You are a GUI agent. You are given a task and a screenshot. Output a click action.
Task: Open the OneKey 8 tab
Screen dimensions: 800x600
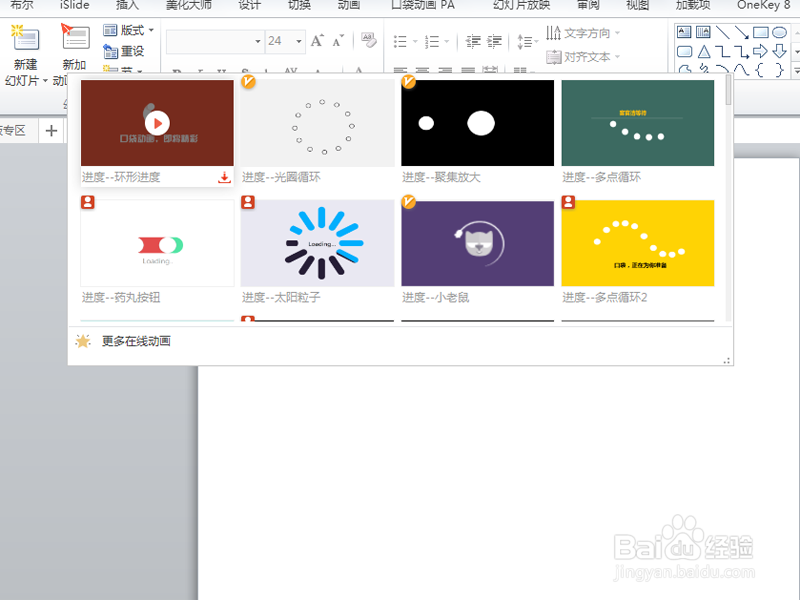coord(763,5)
